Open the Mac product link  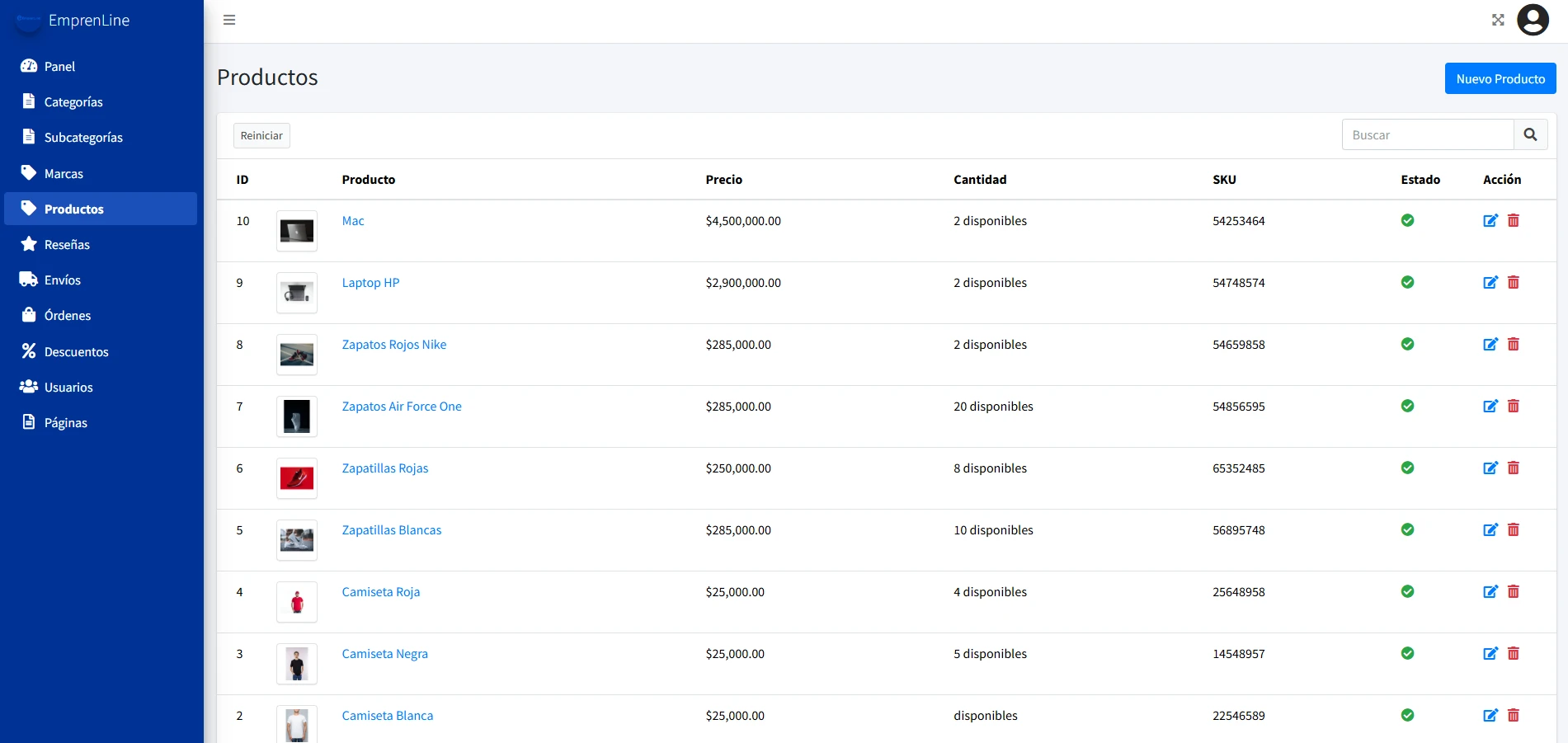[x=353, y=221]
